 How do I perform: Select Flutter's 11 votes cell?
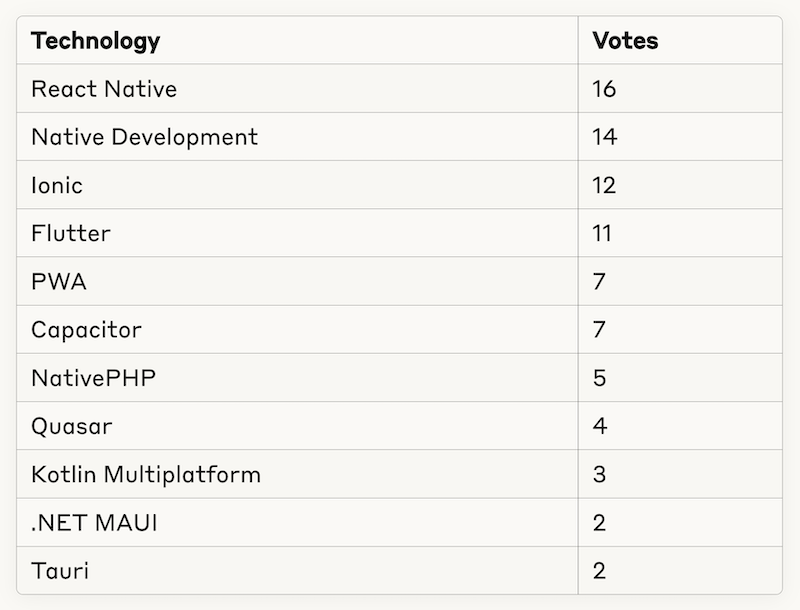[602, 234]
